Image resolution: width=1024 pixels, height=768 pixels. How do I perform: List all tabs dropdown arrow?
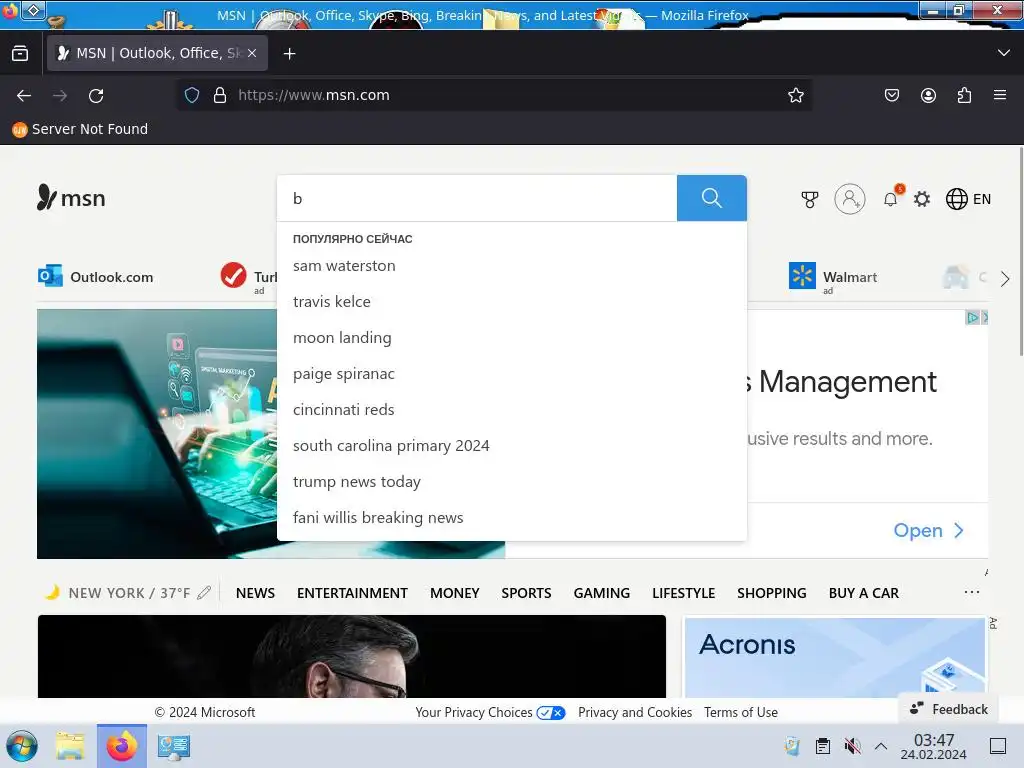point(1004,53)
